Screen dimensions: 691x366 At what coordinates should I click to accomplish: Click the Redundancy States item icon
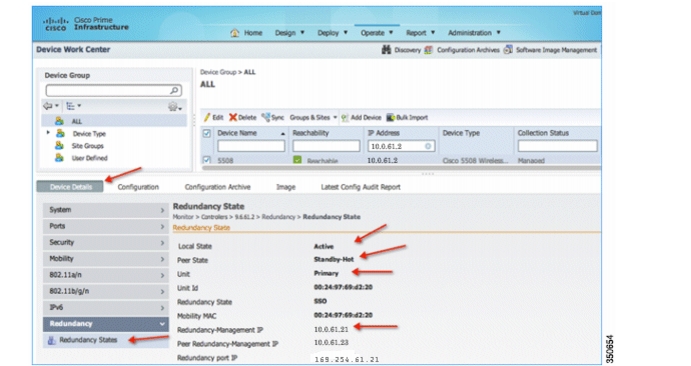[52, 340]
